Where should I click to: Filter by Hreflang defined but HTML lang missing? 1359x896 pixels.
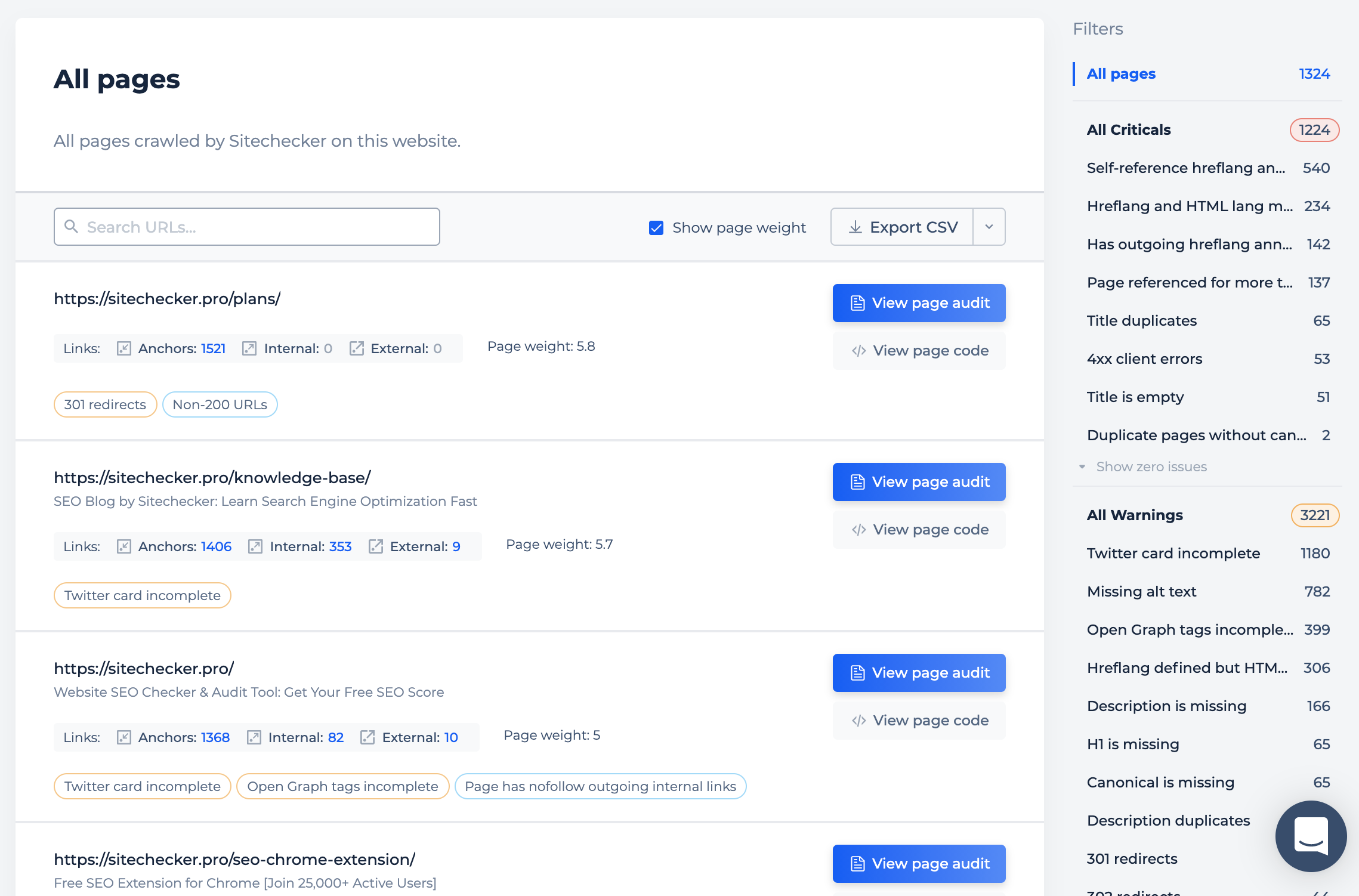click(x=1207, y=668)
